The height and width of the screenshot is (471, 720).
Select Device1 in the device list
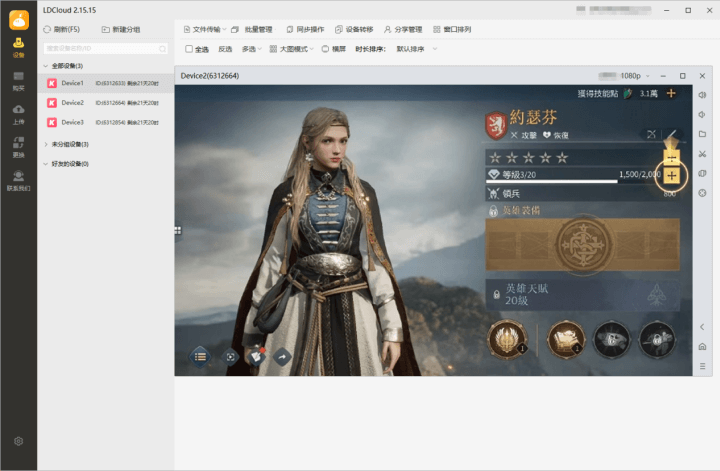[x=106, y=83]
